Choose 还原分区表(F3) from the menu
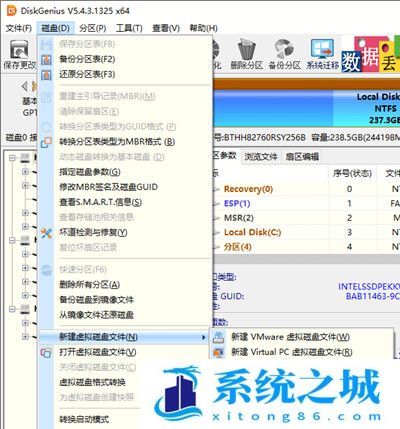 click(125, 75)
